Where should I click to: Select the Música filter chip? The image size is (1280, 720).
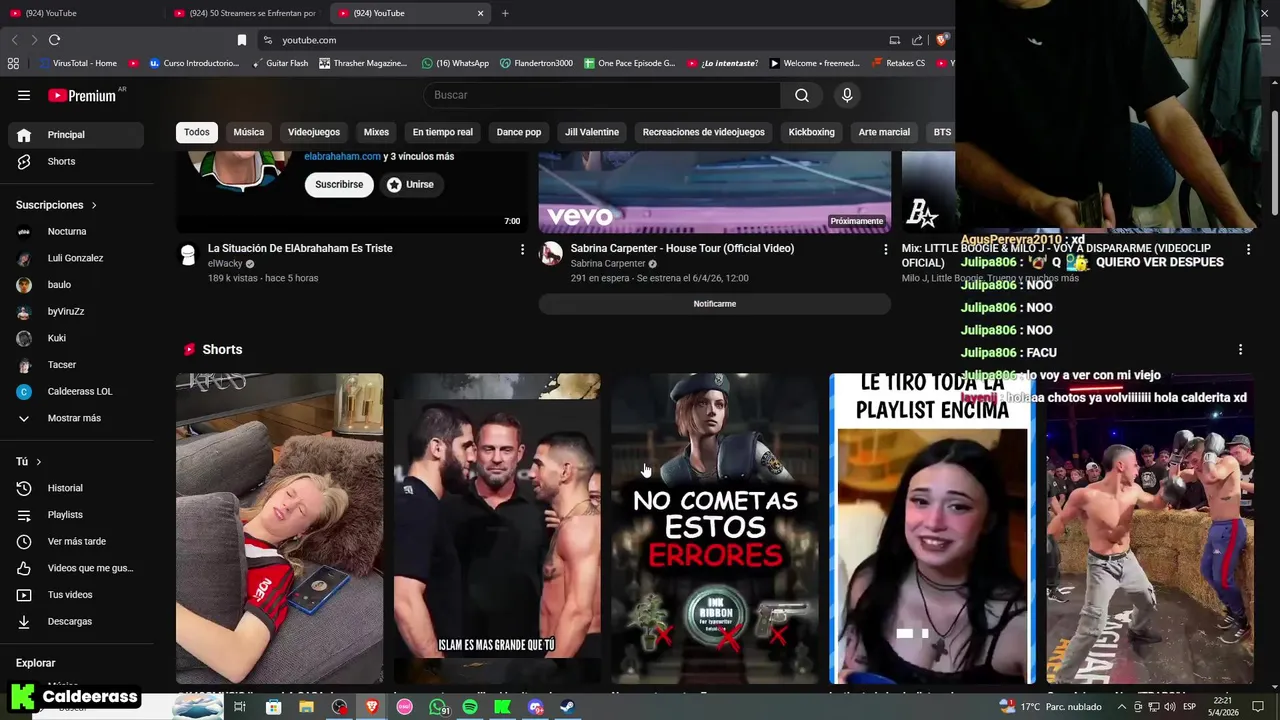[249, 132]
